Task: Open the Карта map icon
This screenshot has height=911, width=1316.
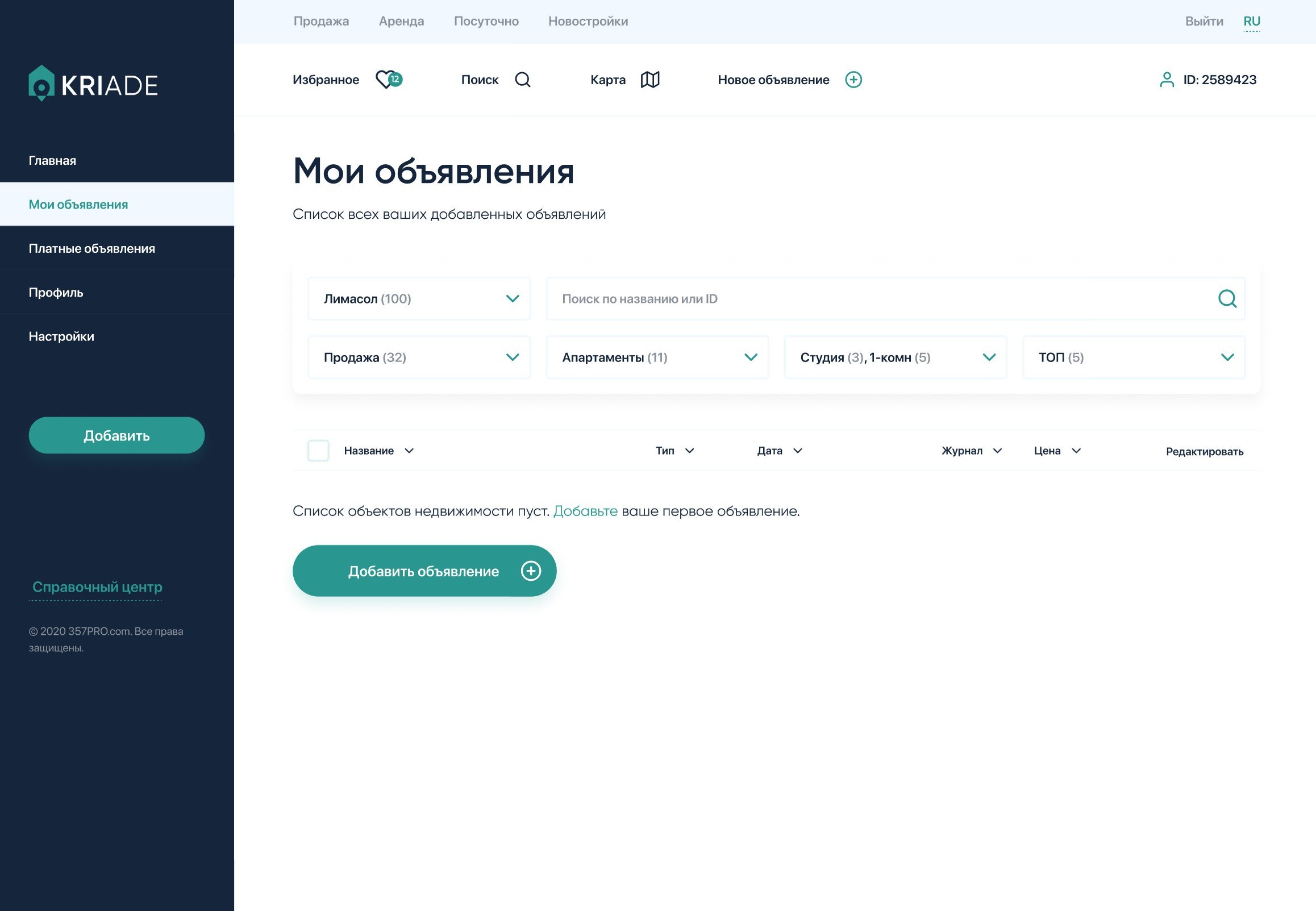Action: point(649,80)
